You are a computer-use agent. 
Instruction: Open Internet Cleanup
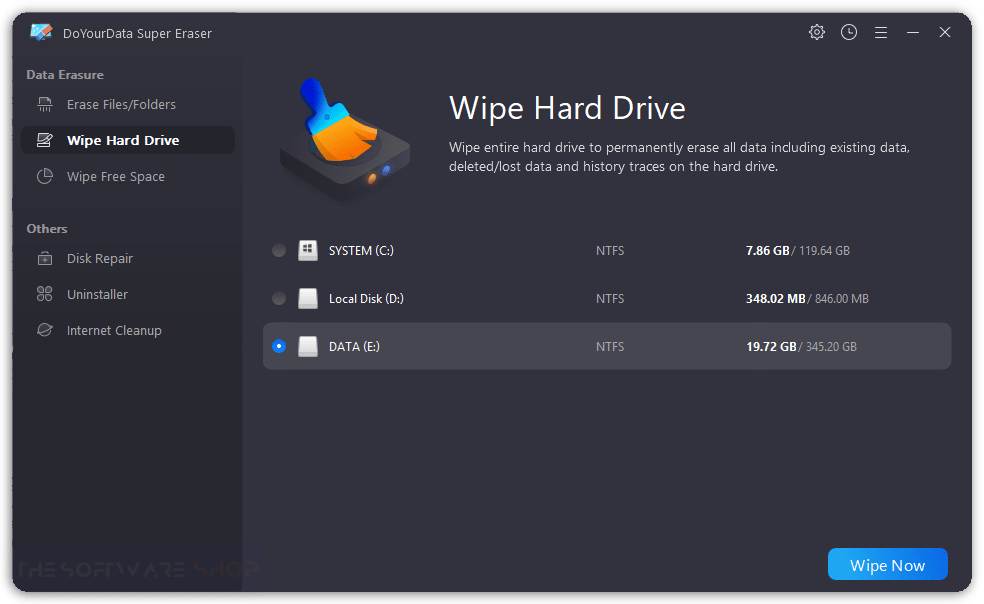pos(128,330)
